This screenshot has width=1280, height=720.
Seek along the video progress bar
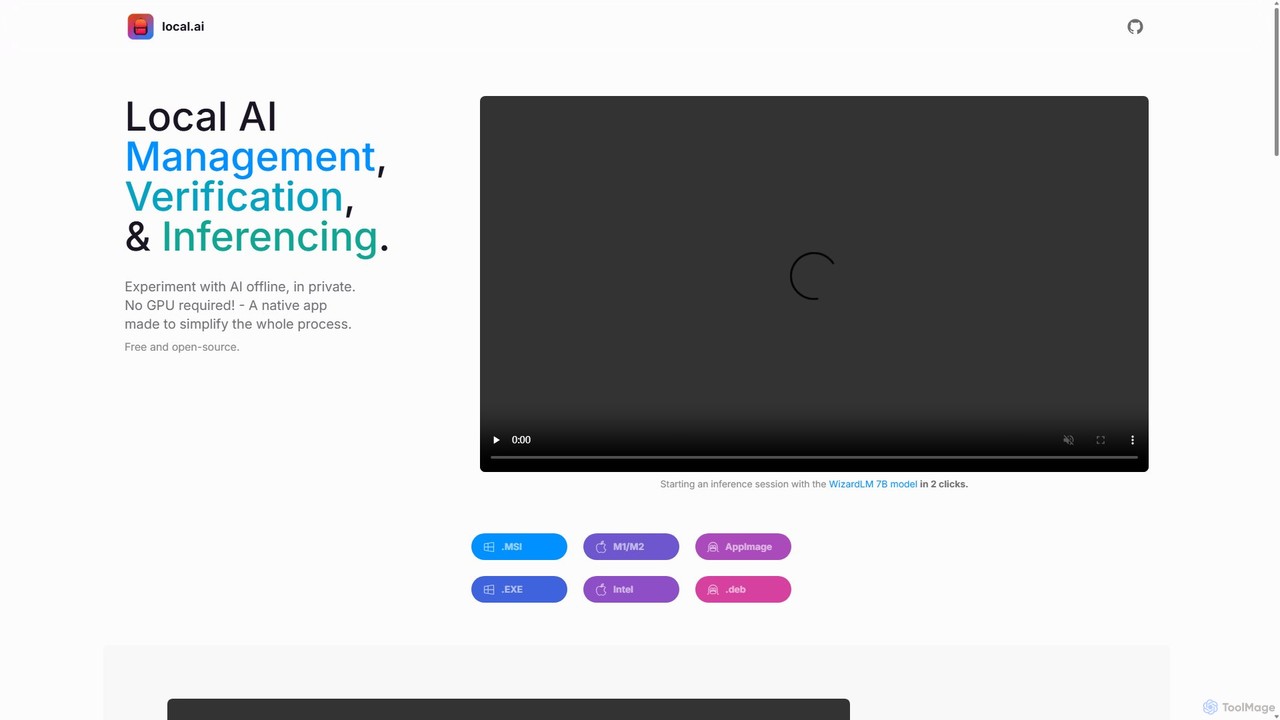tap(814, 457)
